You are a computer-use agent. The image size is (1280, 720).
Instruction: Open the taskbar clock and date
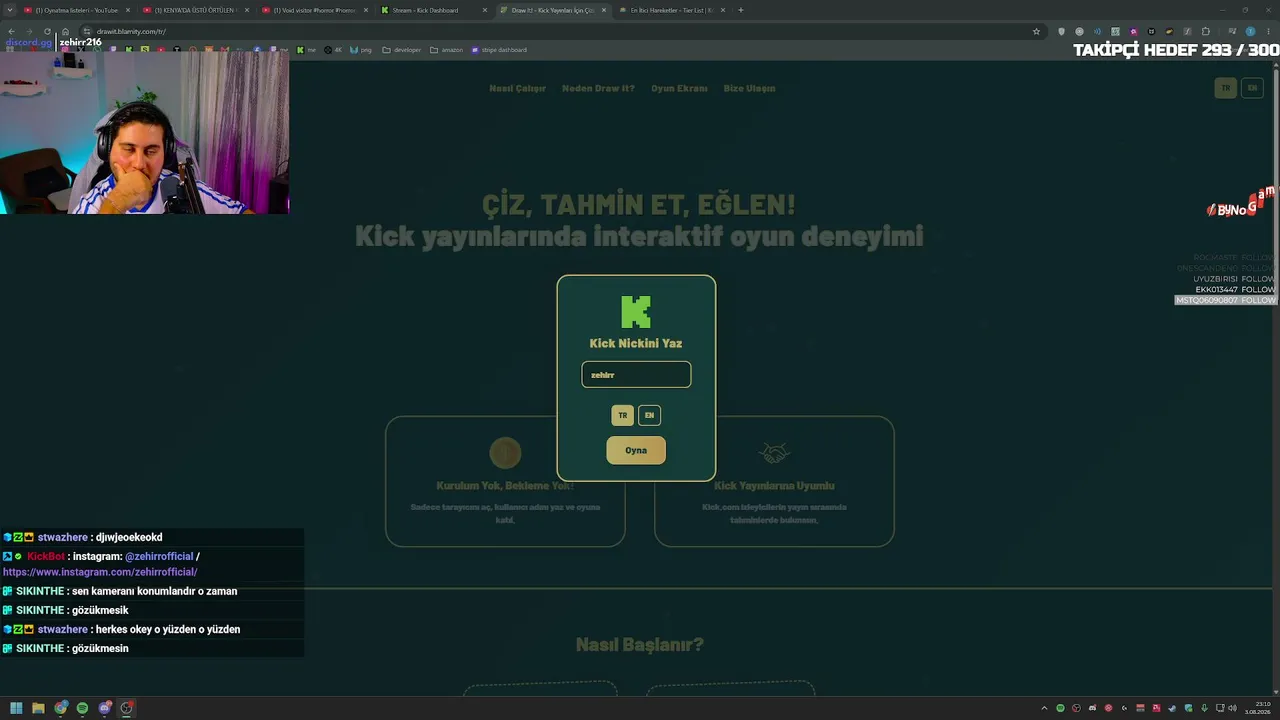1256,708
